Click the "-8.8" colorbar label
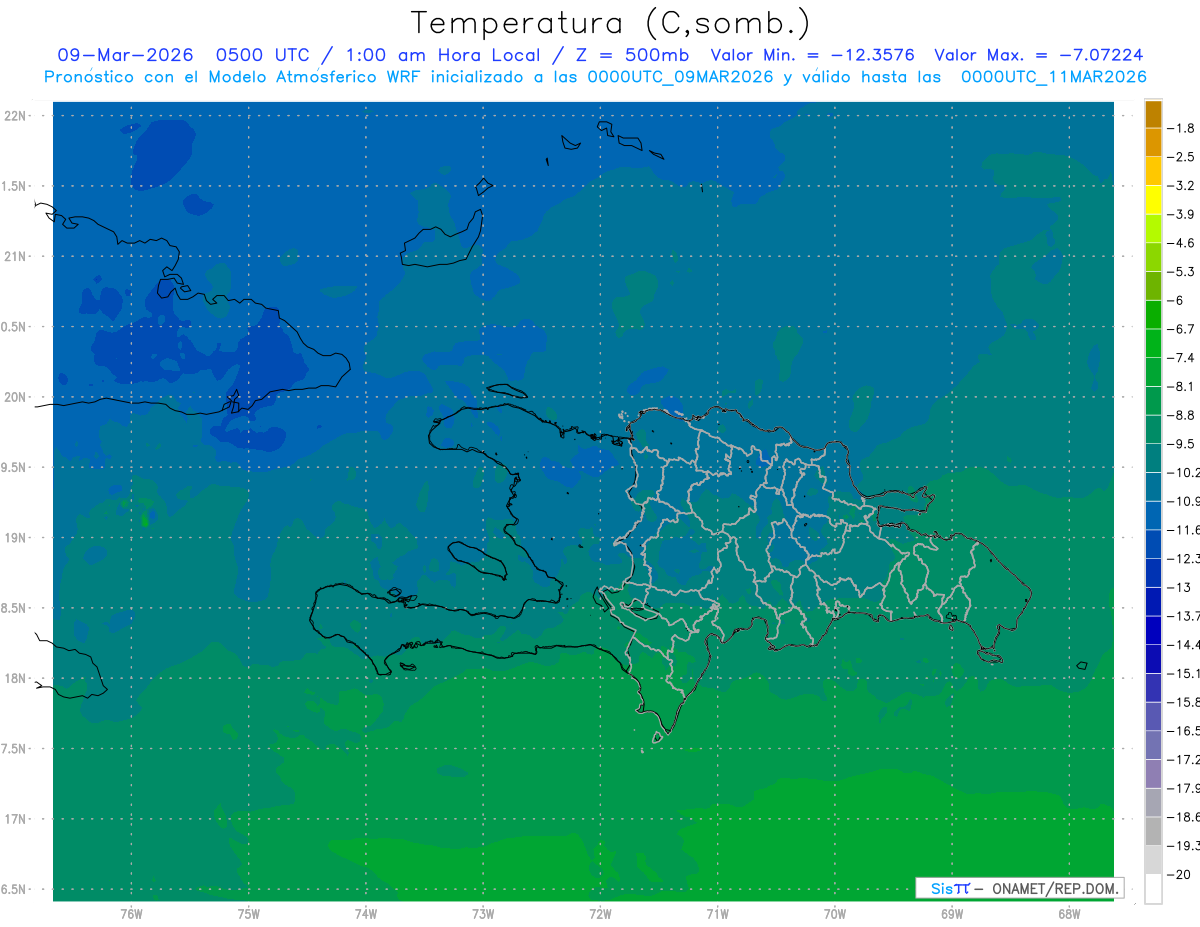The height and width of the screenshot is (927, 1200). (1181, 415)
